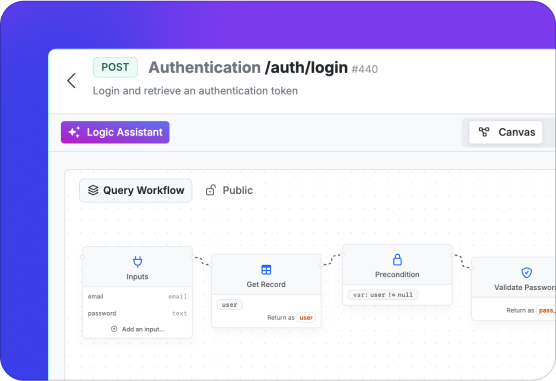Click the Precondition lock icon
556x381 pixels.
click(397, 260)
